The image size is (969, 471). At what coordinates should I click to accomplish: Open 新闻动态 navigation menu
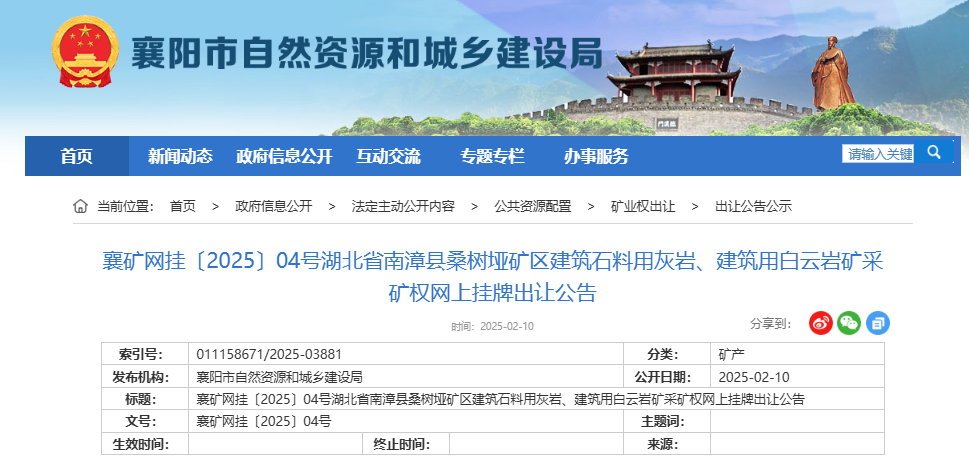point(180,156)
